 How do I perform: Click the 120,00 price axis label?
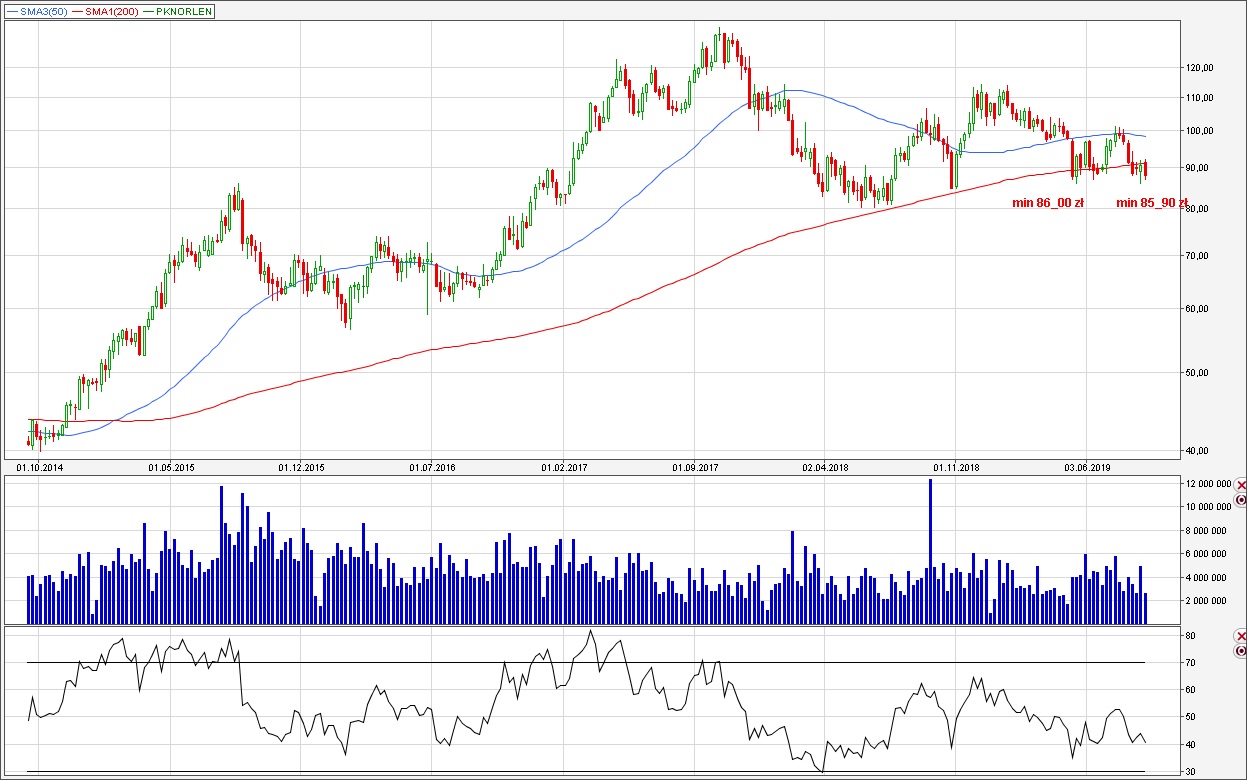[x=1199, y=68]
